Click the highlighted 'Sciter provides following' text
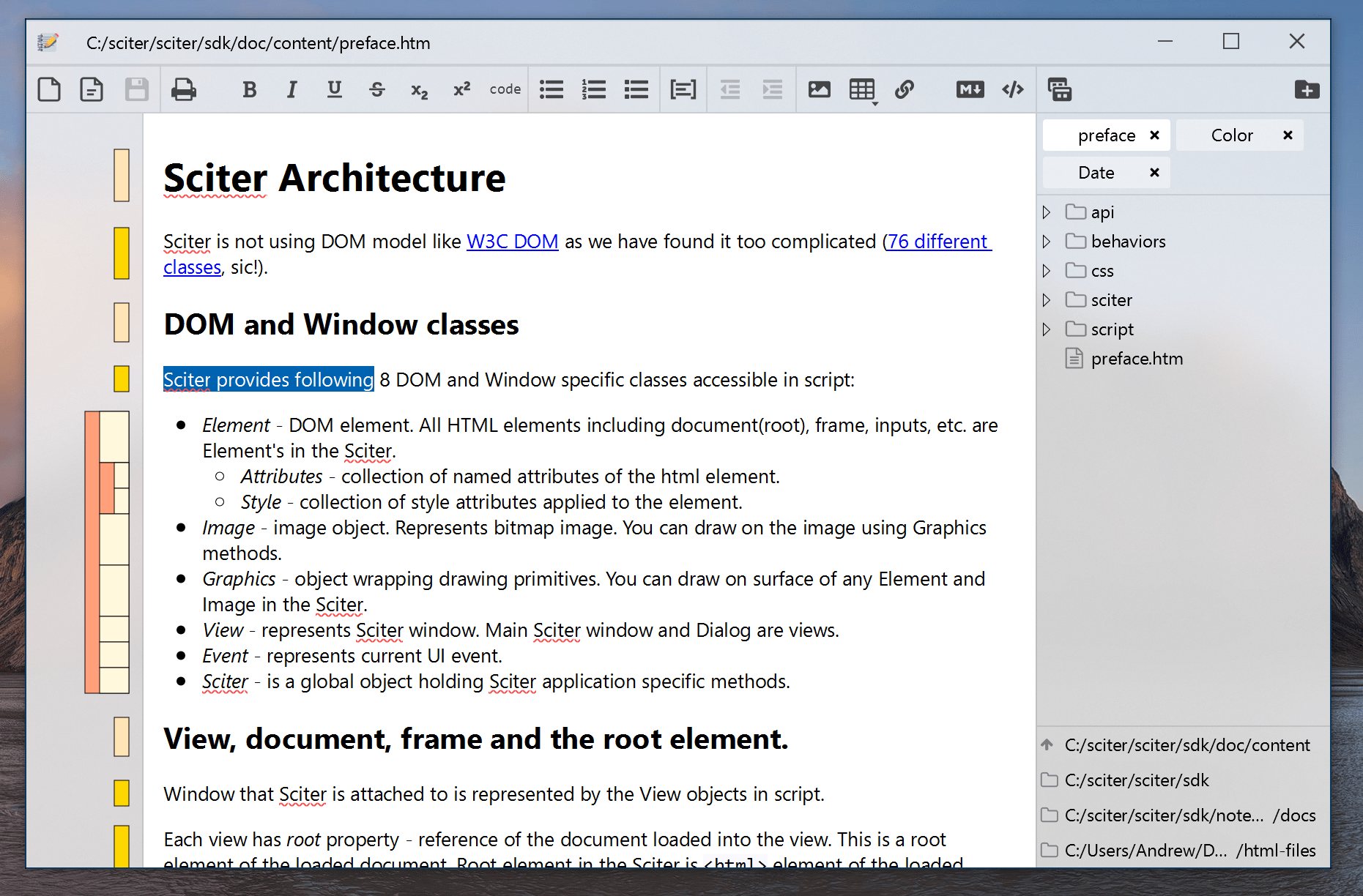 269,379
